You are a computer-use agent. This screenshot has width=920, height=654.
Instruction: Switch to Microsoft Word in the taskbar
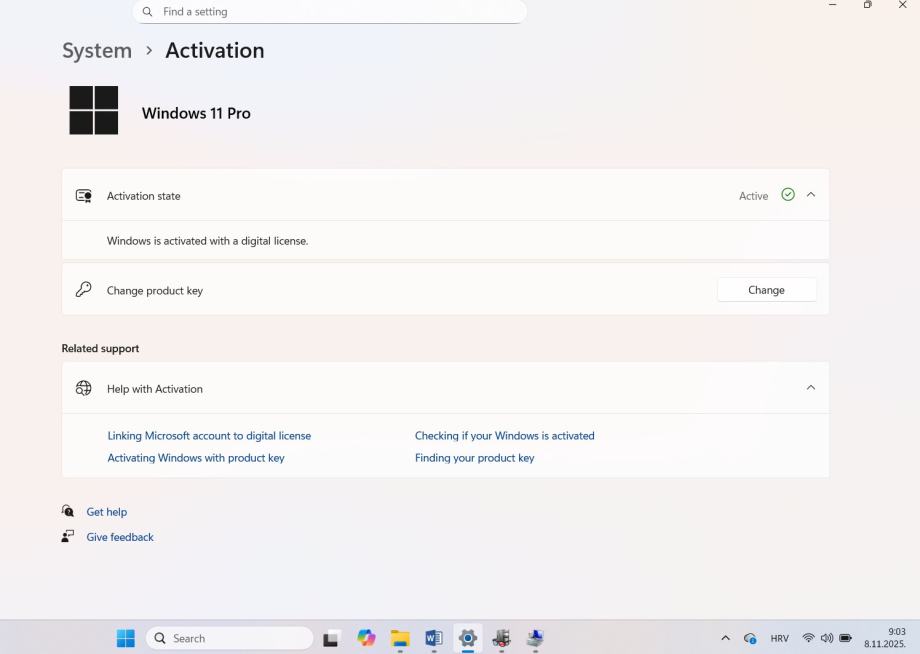tap(434, 638)
